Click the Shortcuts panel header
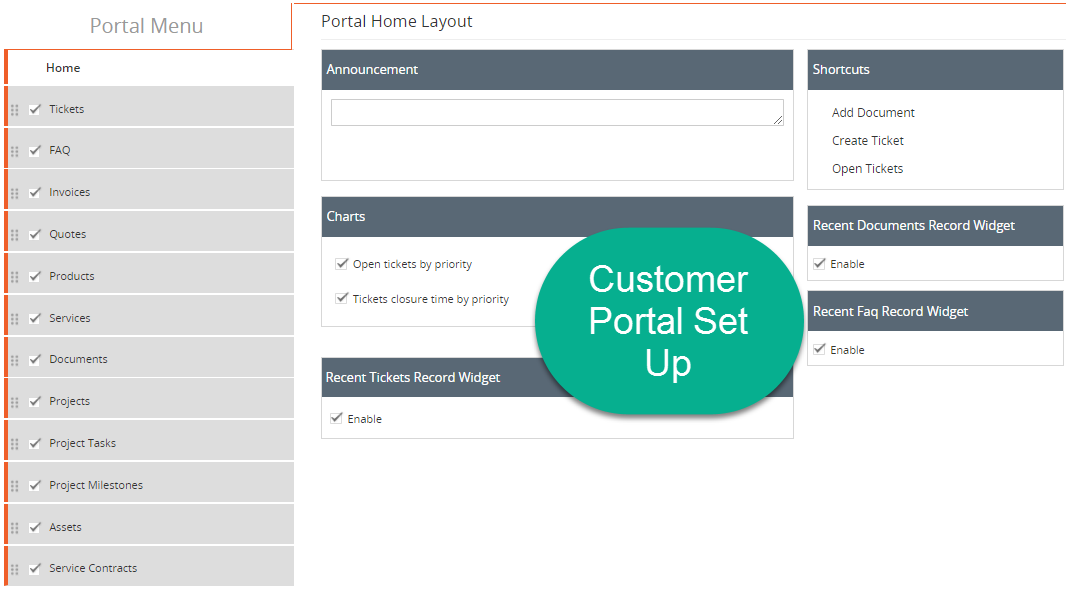This screenshot has height=590, width=1066. tap(935, 70)
